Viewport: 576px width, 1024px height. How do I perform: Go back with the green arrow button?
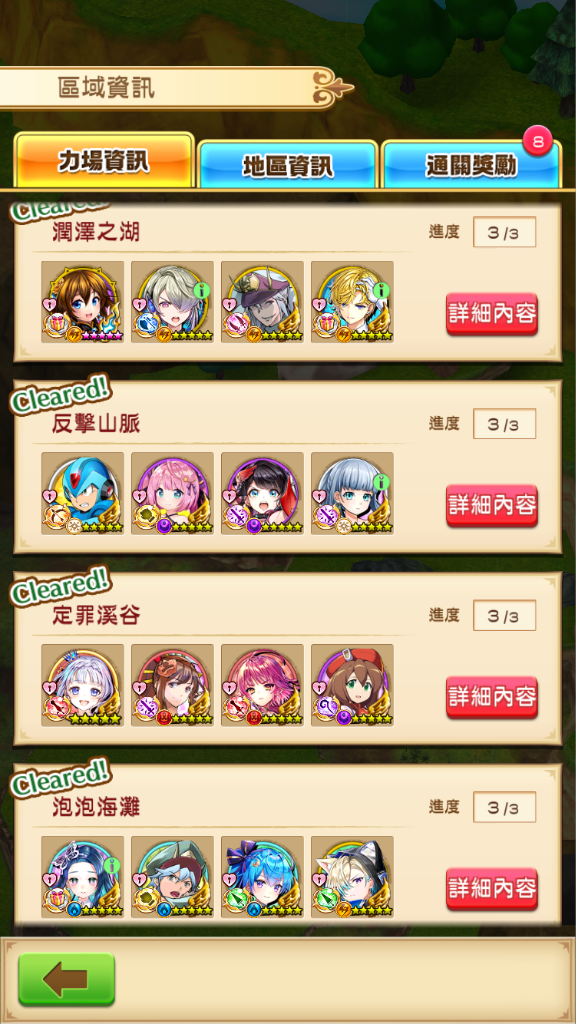click(x=67, y=979)
